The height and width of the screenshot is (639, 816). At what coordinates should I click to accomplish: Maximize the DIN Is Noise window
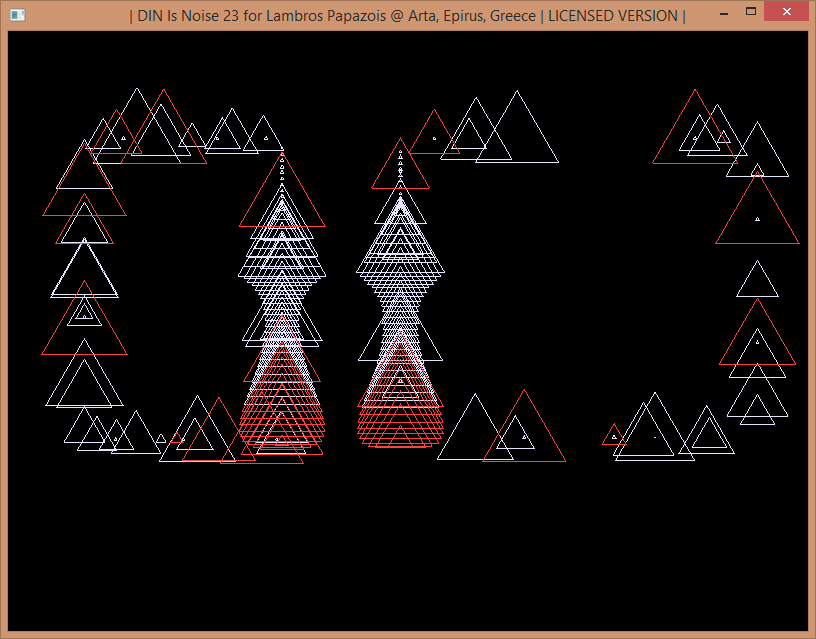pyautogui.click(x=750, y=11)
